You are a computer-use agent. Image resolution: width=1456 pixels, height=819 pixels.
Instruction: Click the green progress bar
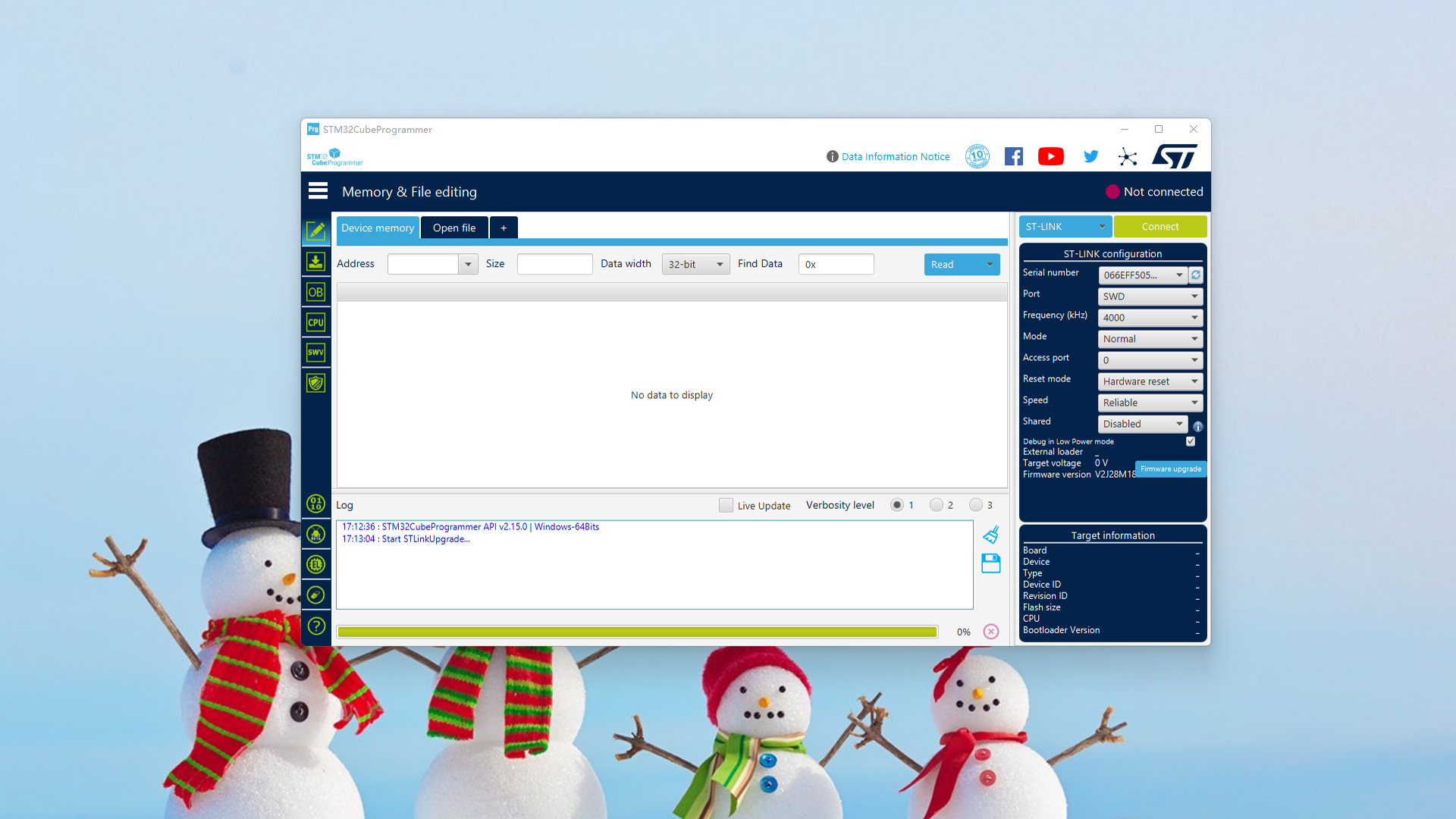637,632
